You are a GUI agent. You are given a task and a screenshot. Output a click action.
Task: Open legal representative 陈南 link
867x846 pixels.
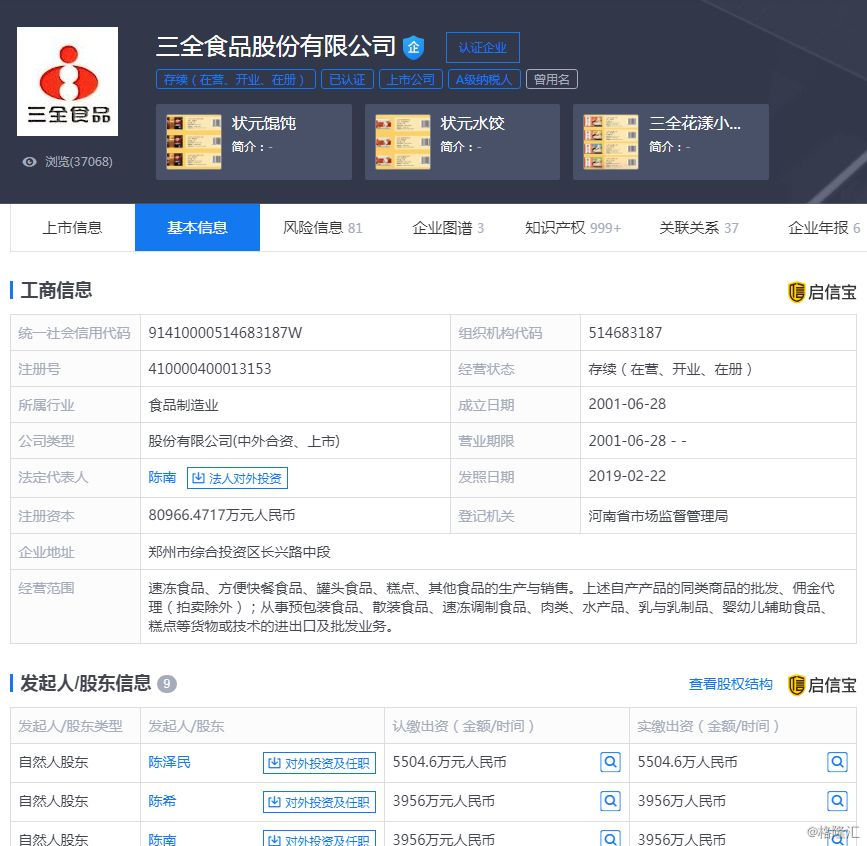[x=162, y=478]
